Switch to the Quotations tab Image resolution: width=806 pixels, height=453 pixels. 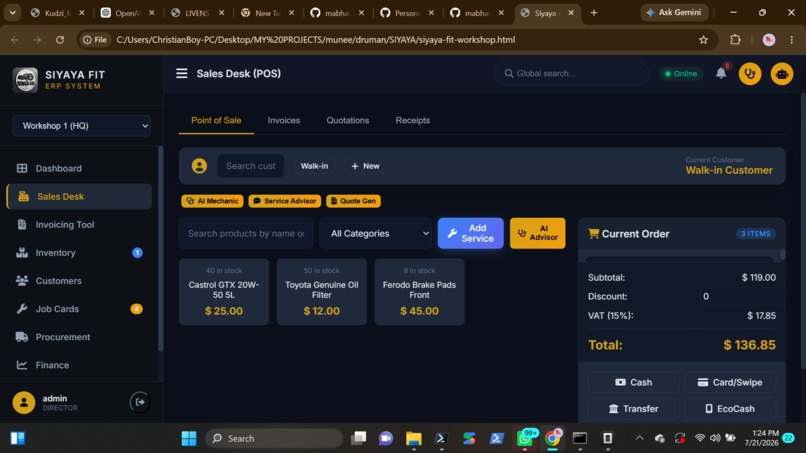[x=347, y=120]
